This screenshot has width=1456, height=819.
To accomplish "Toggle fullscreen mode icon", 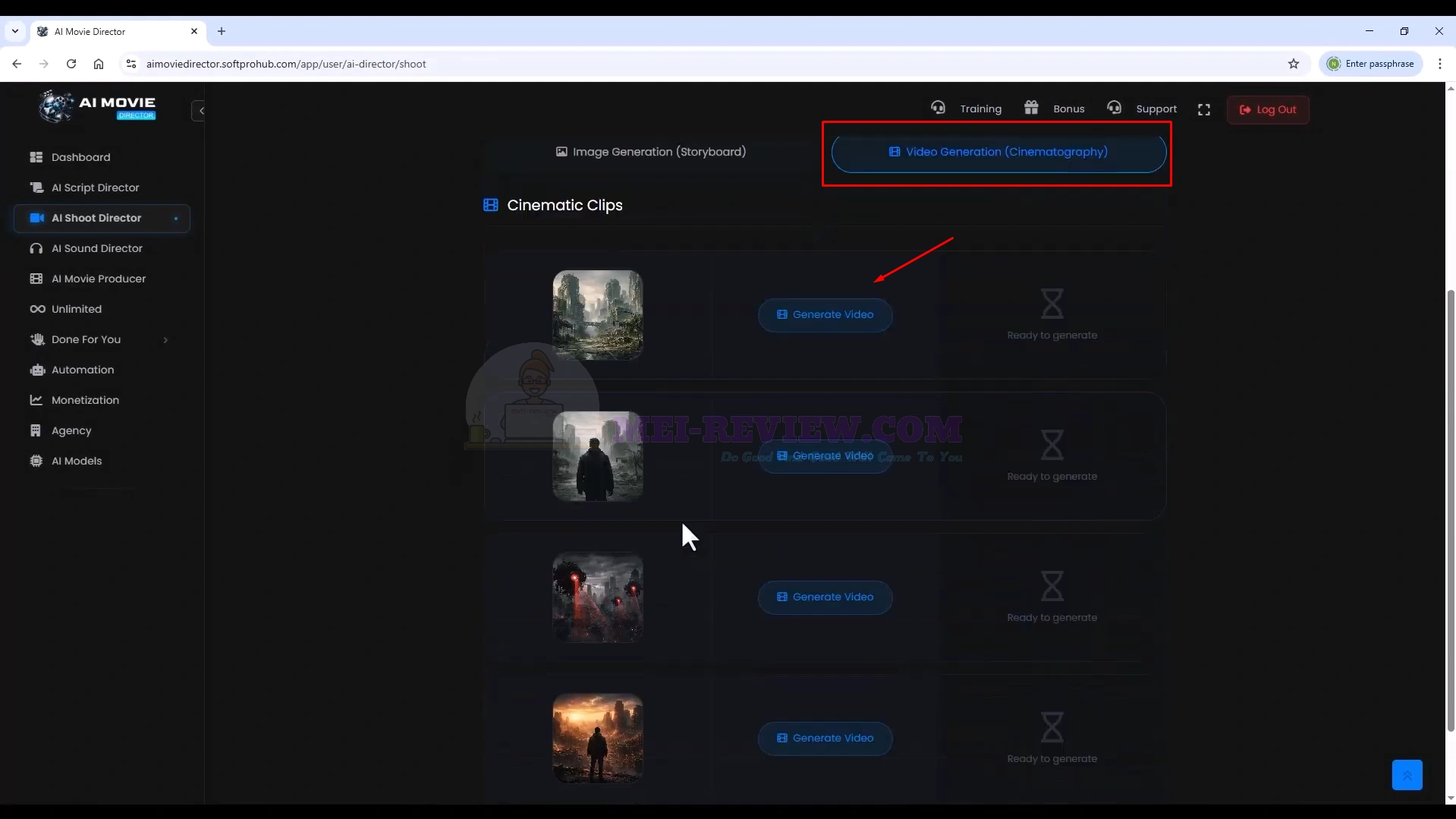I will (1204, 109).
